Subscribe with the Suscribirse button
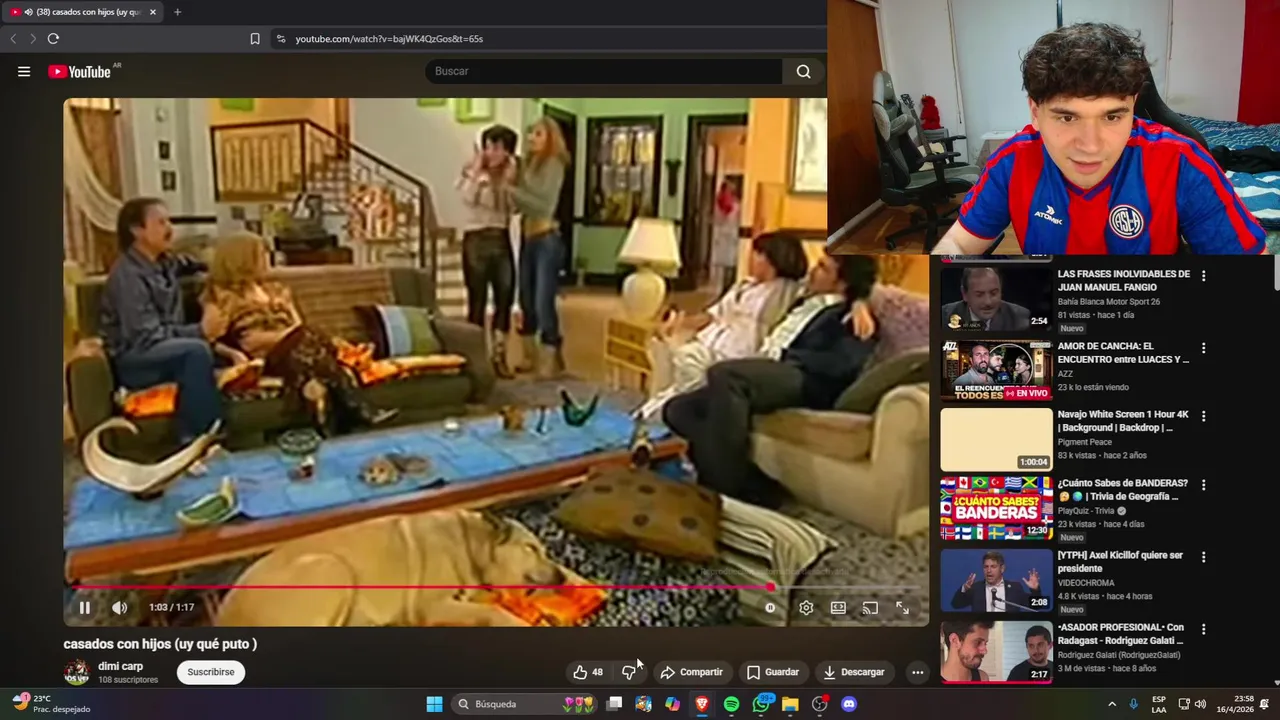1280x720 pixels. (211, 672)
